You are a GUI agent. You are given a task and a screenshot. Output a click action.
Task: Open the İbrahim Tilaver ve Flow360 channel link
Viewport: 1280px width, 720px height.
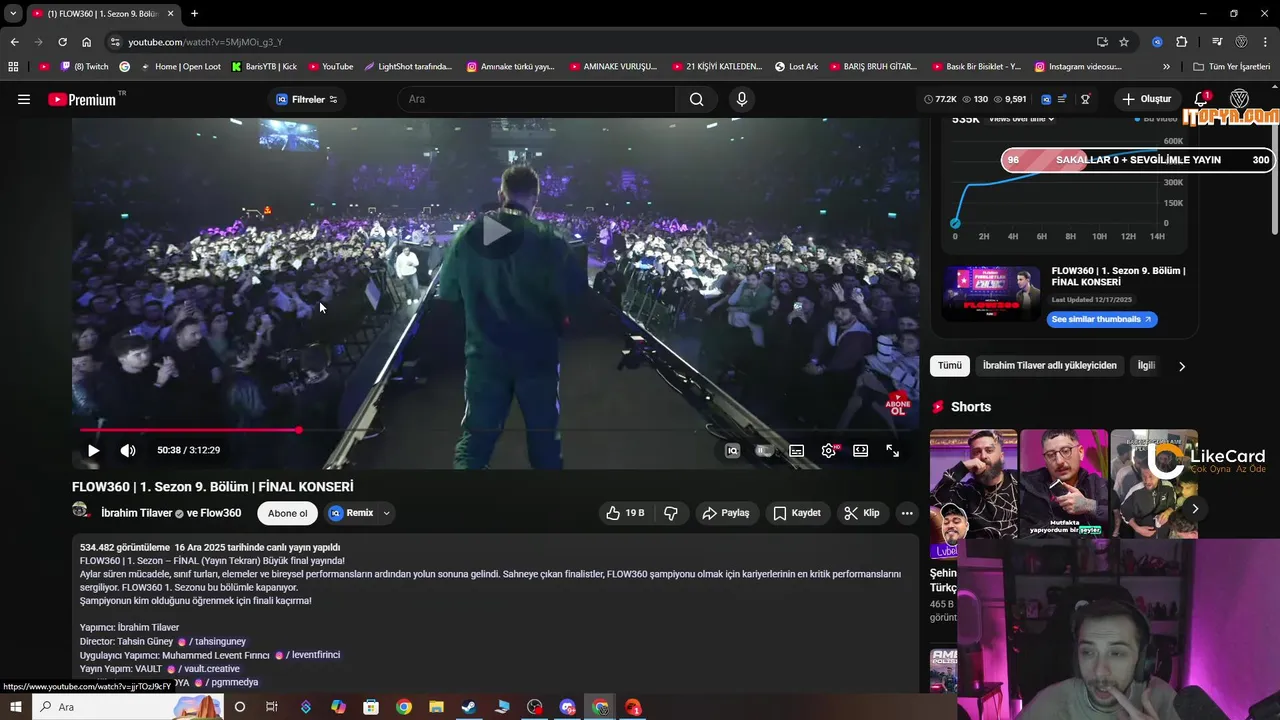coord(171,513)
